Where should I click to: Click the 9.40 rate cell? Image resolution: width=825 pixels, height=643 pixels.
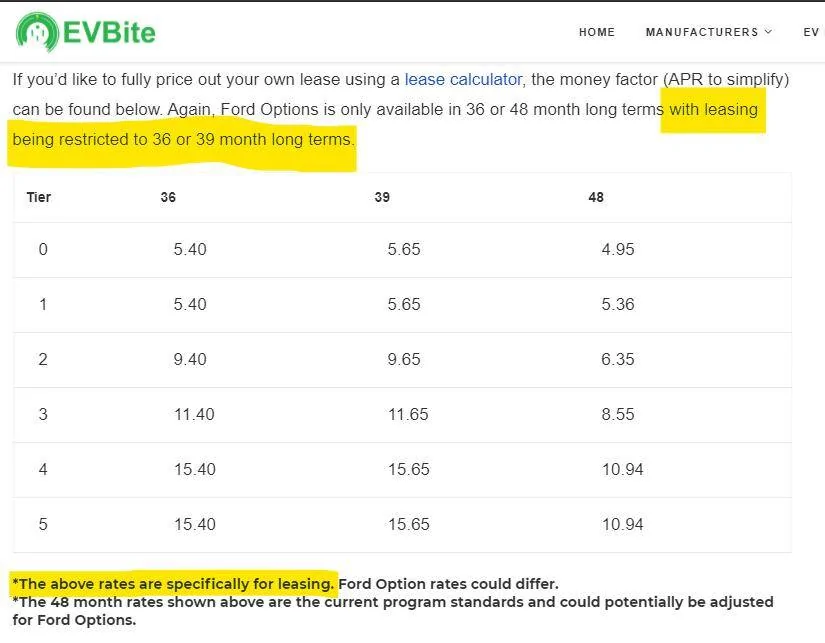[190, 359]
